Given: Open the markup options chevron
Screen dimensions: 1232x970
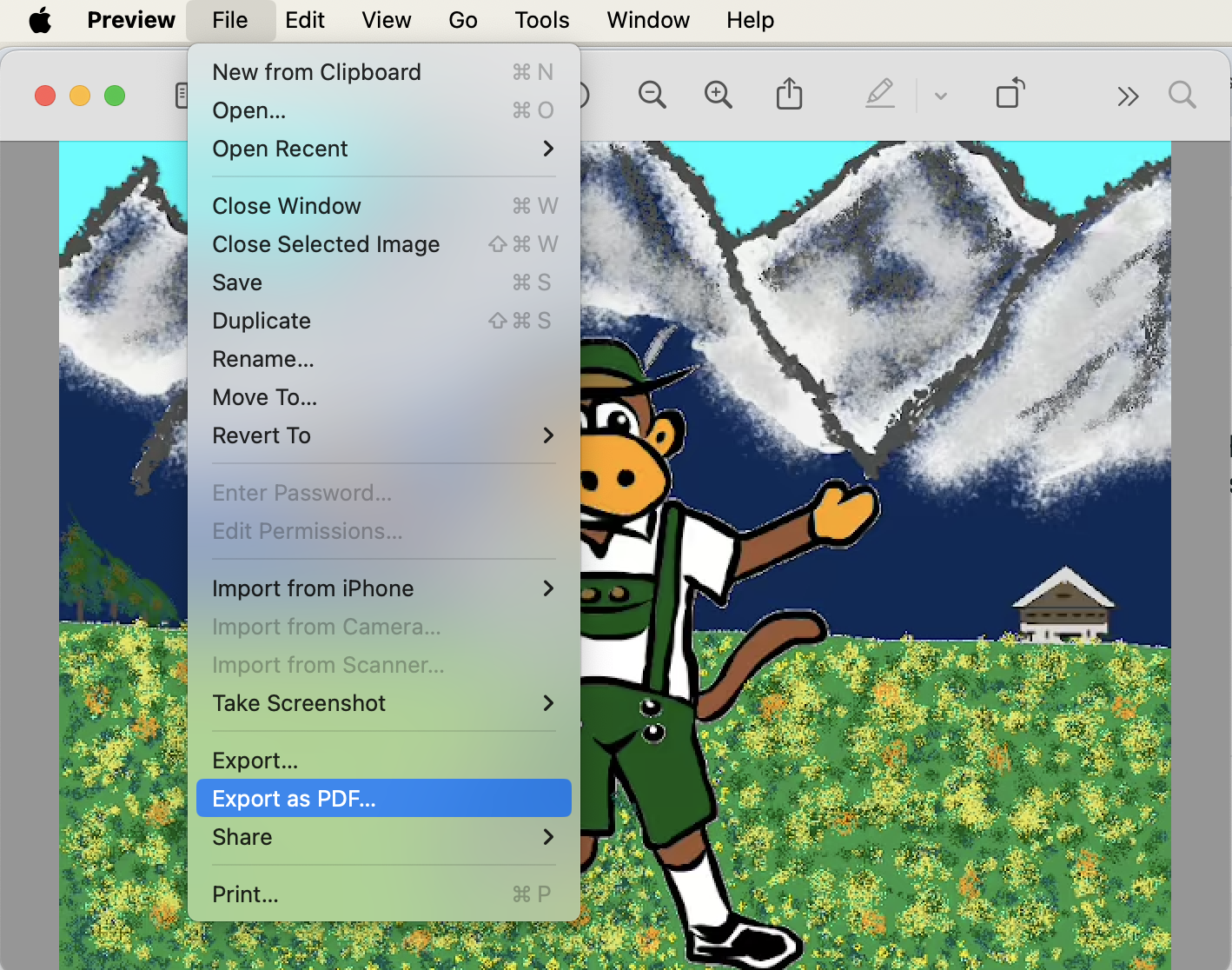Looking at the screenshot, I should pos(939,96).
